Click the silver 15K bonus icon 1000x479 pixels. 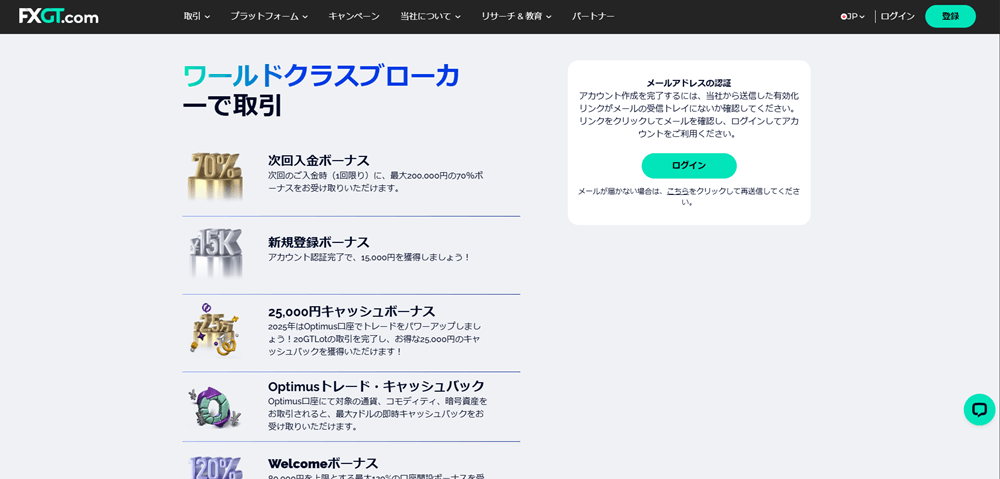click(216, 253)
